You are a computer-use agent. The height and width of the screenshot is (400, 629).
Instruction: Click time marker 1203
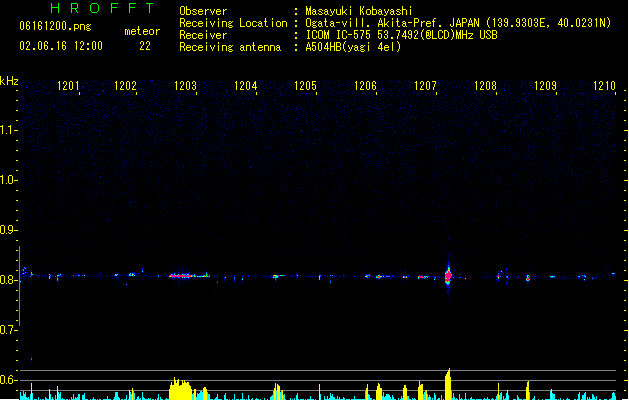point(185,86)
